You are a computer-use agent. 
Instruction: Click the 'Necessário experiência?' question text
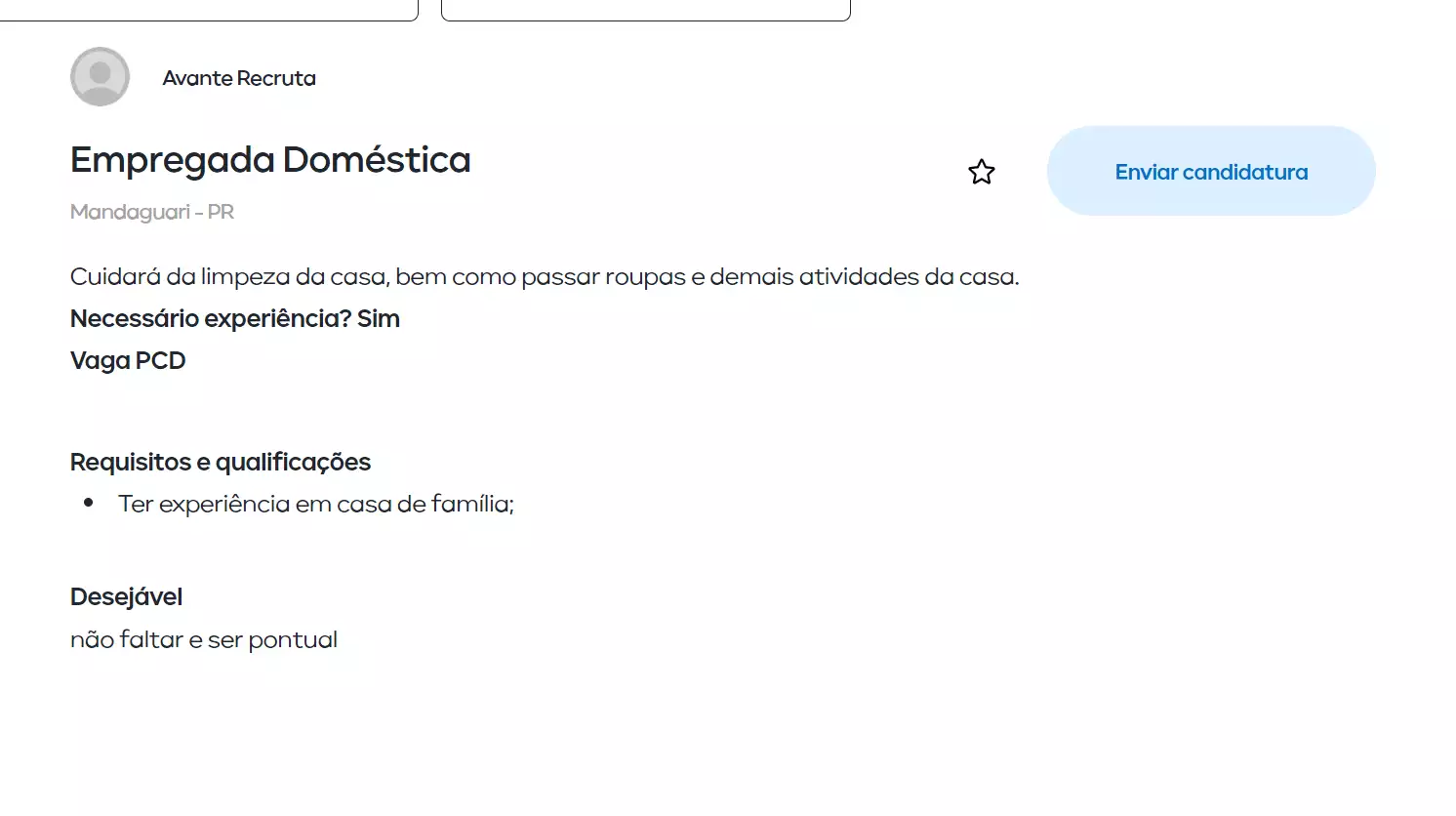[210, 319]
